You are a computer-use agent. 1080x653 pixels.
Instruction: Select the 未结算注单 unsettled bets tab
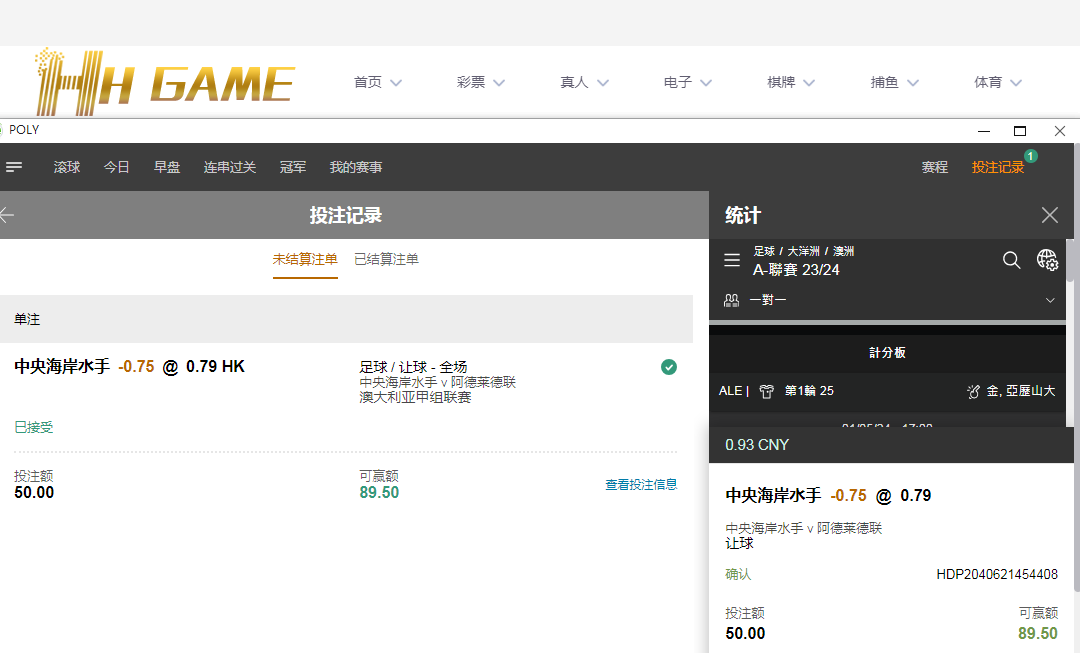305,259
